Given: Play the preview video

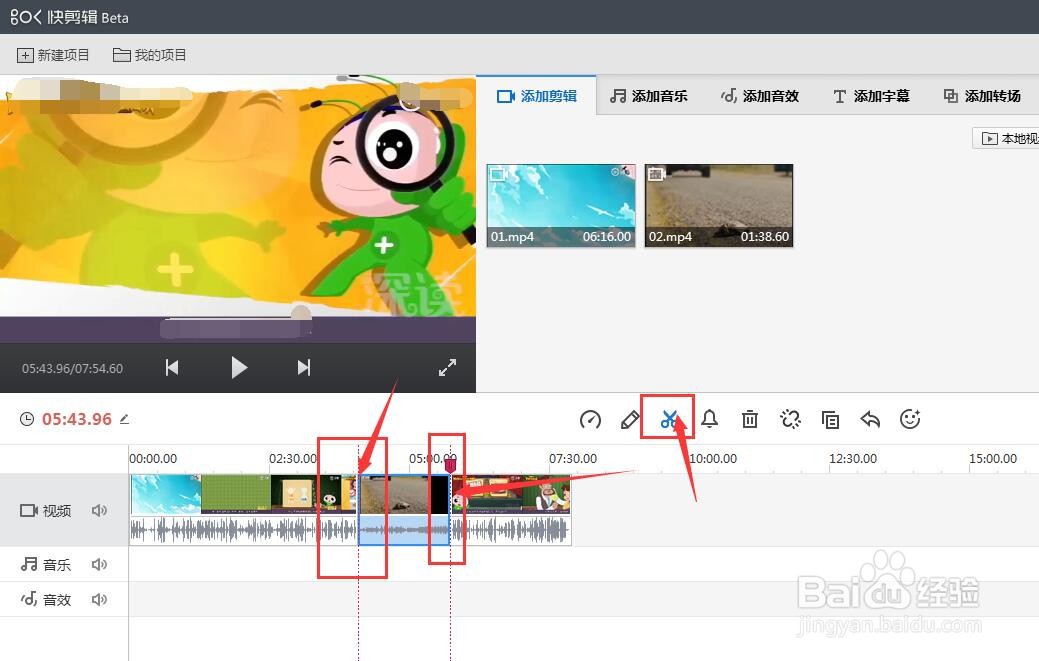Looking at the screenshot, I should tap(239, 368).
